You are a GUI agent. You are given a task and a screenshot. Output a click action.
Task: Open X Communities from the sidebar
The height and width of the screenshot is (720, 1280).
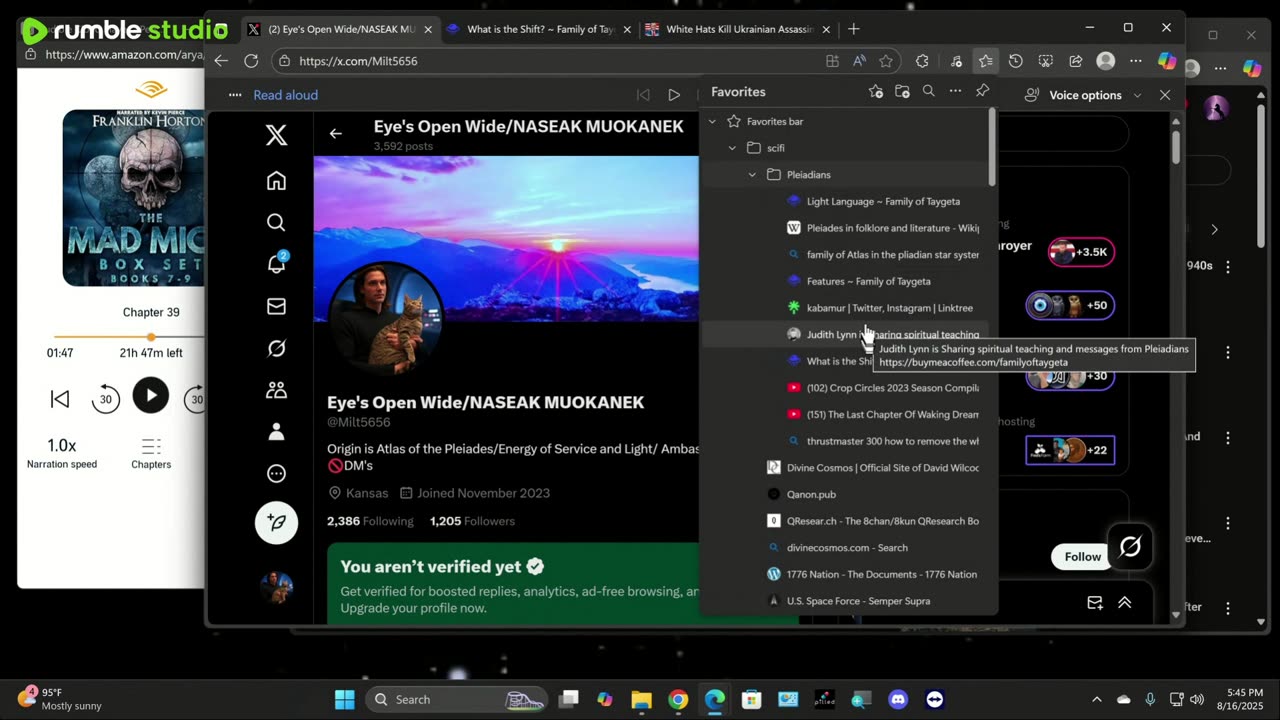pyautogui.click(x=276, y=390)
